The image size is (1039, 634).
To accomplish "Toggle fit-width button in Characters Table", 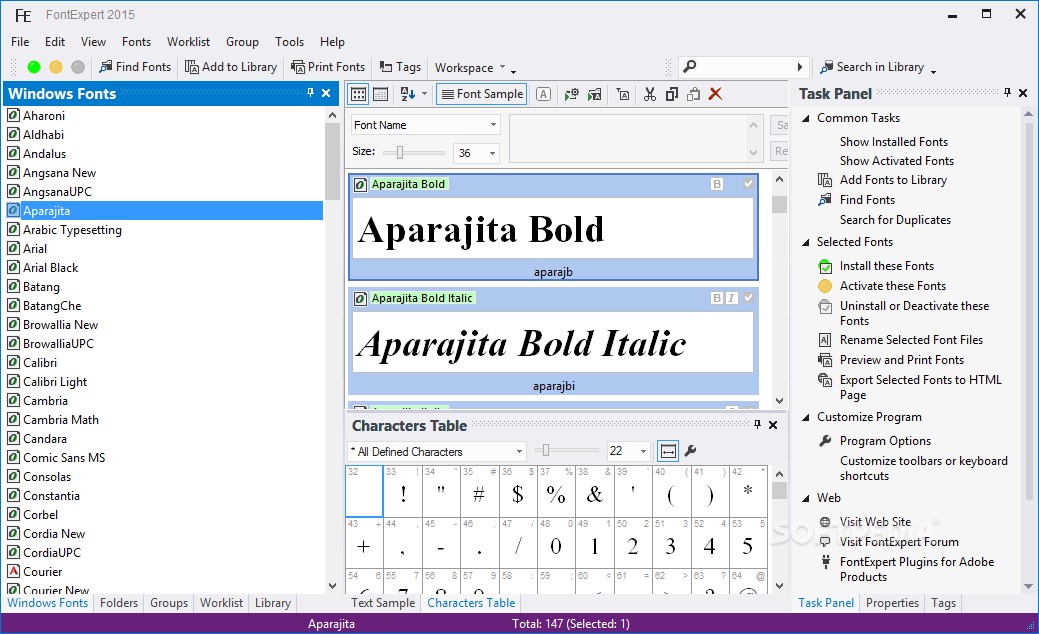I will [668, 451].
